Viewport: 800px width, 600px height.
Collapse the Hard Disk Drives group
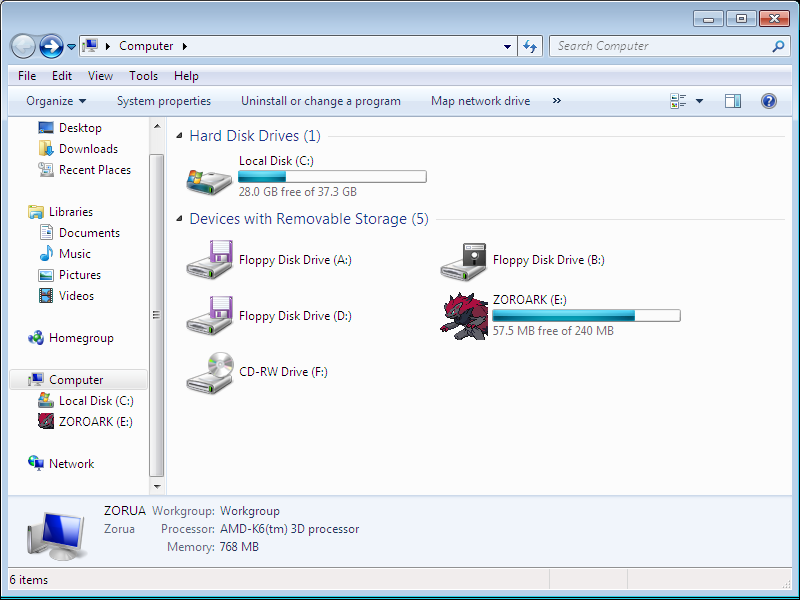click(x=179, y=136)
